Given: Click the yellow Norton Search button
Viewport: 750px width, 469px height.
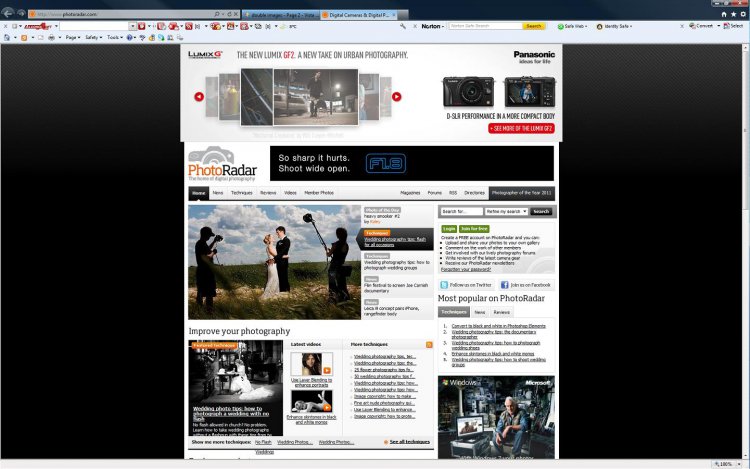Looking at the screenshot, I should pyautogui.click(x=534, y=26).
